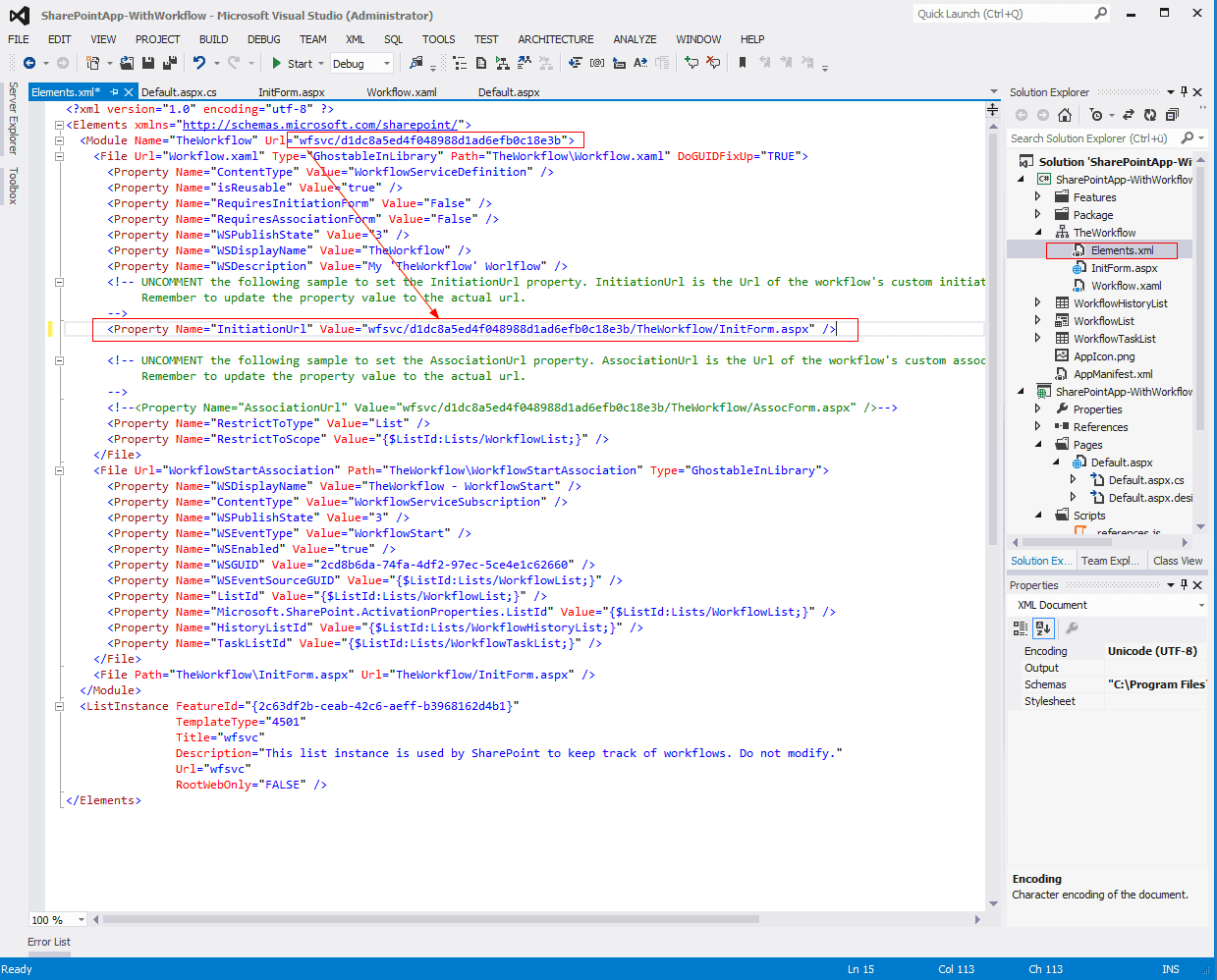
Task: Click the Undo toolbar icon
Action: pyautogui.click(x=199, y=63)
